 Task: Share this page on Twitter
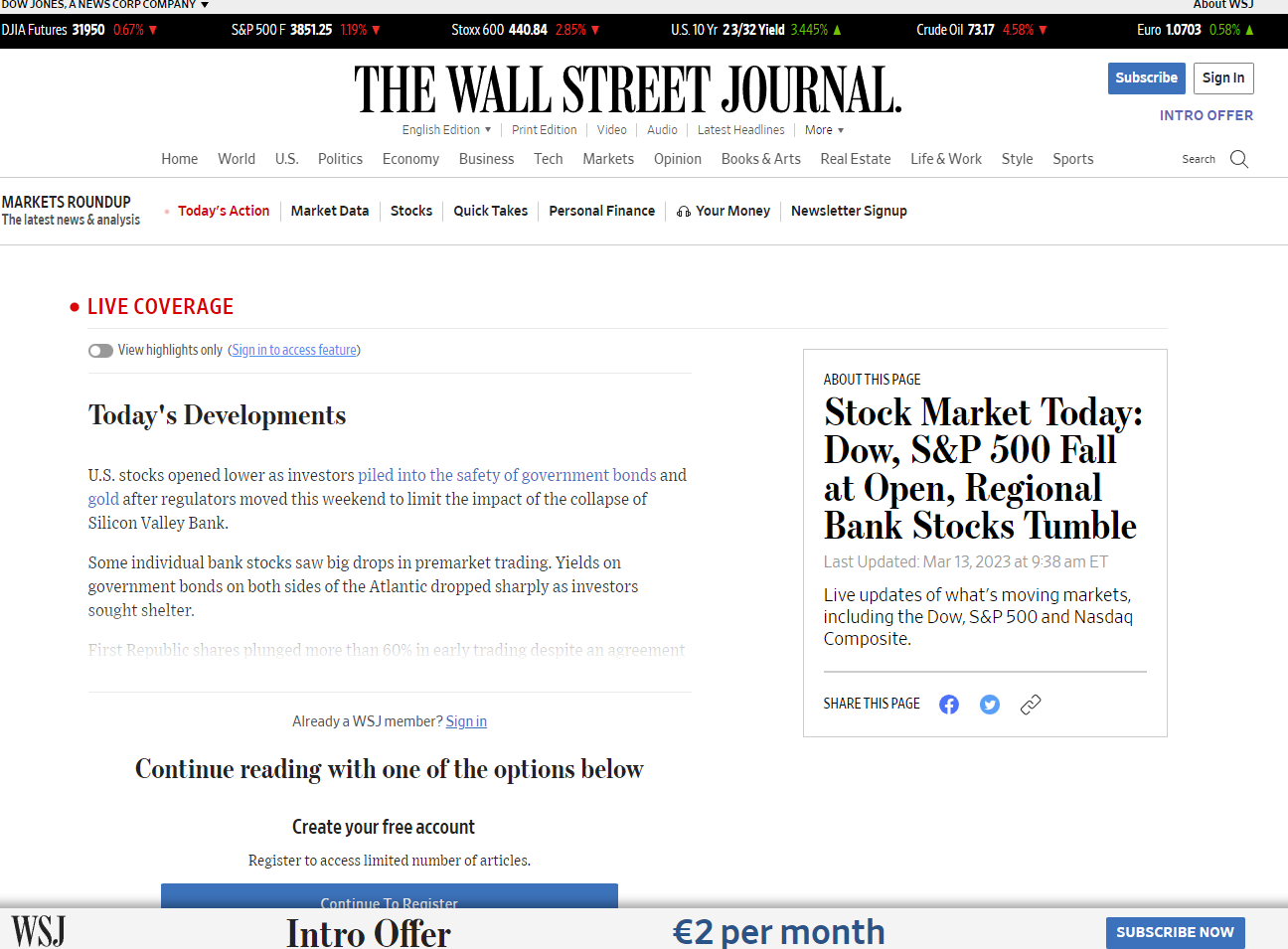tap(990, 705)
